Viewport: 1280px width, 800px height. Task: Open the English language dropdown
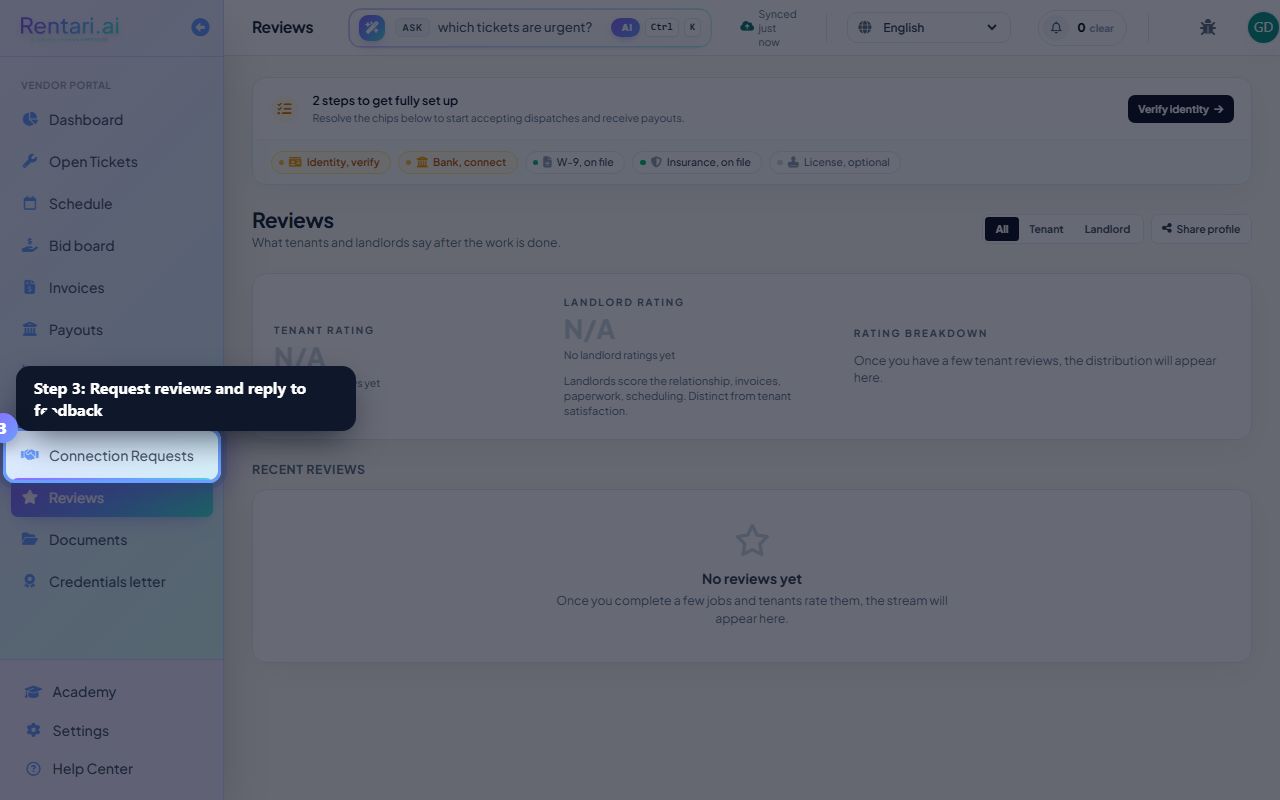929,28
